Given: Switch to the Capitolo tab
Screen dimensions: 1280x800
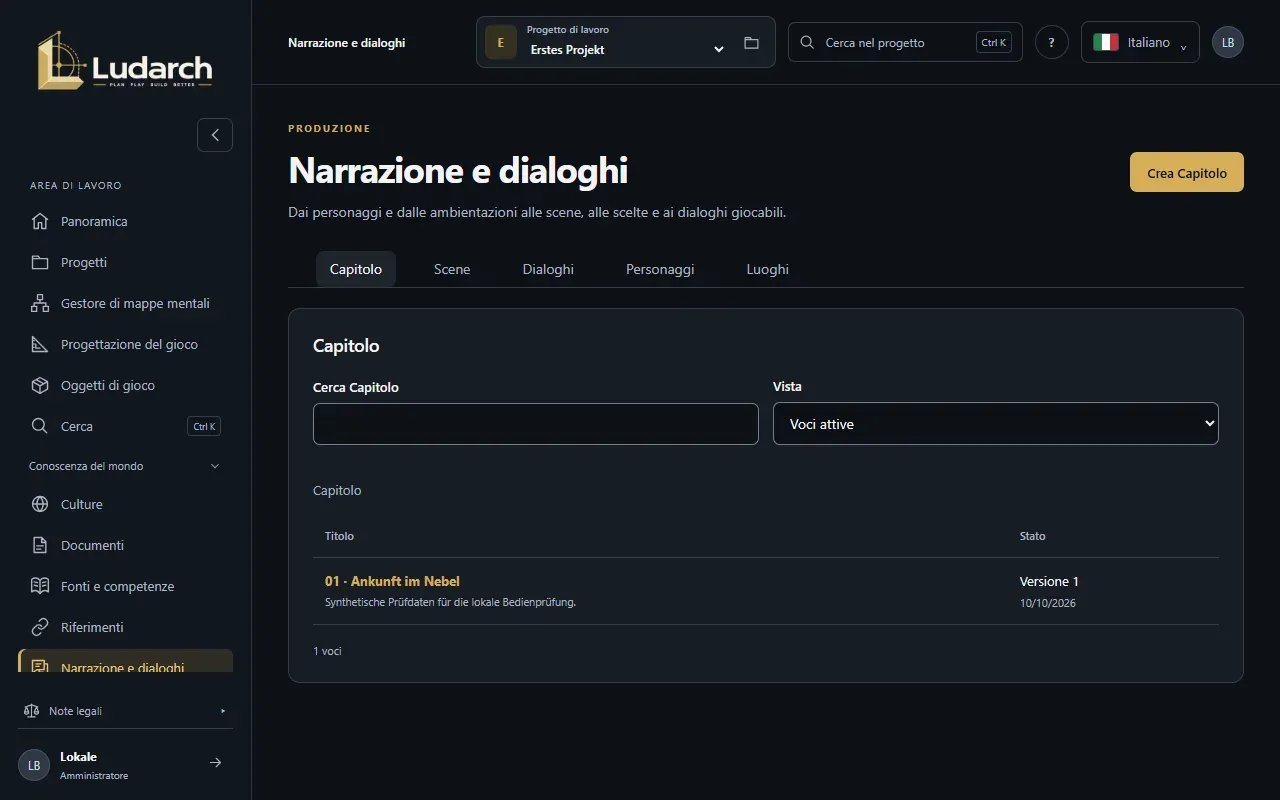Looking at the screenshot, I should [x=356, y=269].
